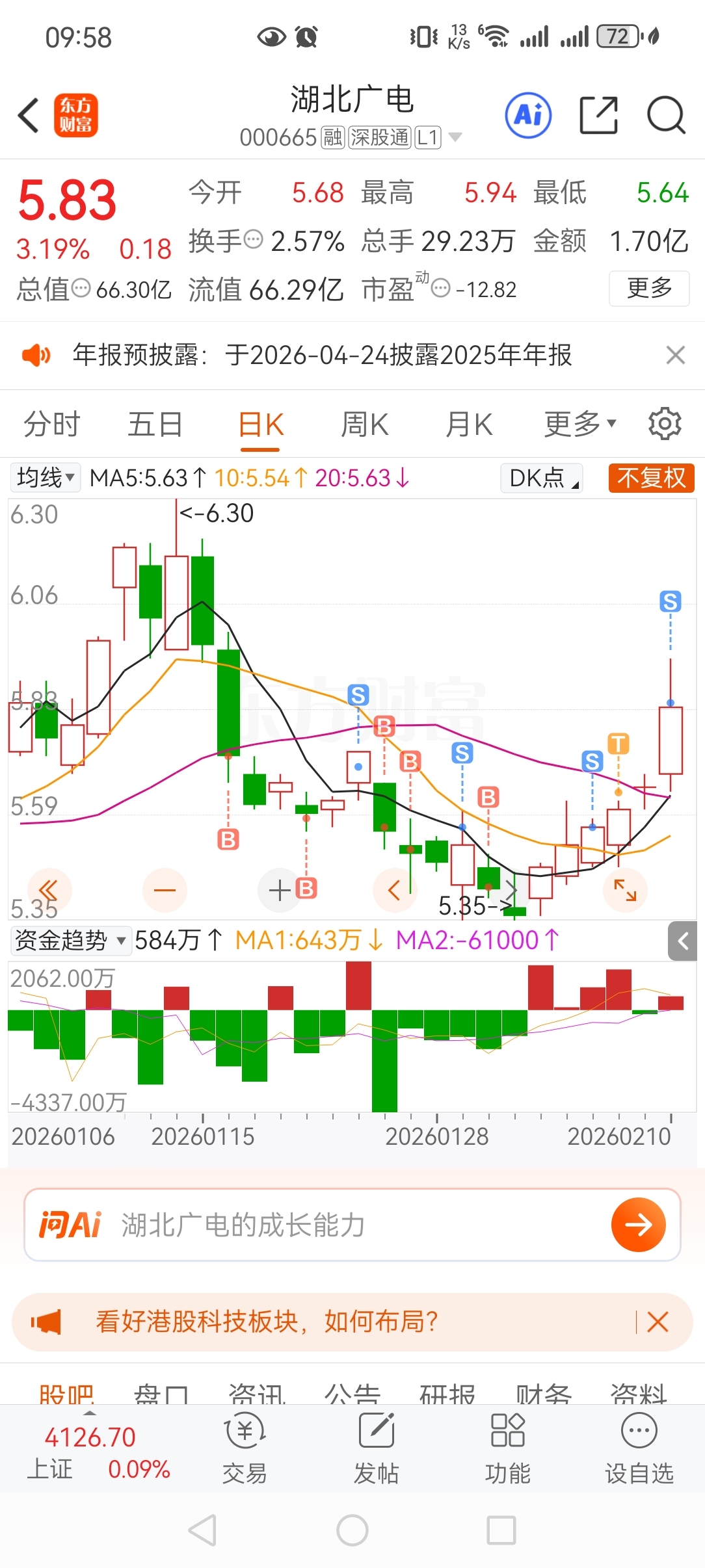
Task: Tap the megaphone icon on promo banner
Action: pos(46,1322)
